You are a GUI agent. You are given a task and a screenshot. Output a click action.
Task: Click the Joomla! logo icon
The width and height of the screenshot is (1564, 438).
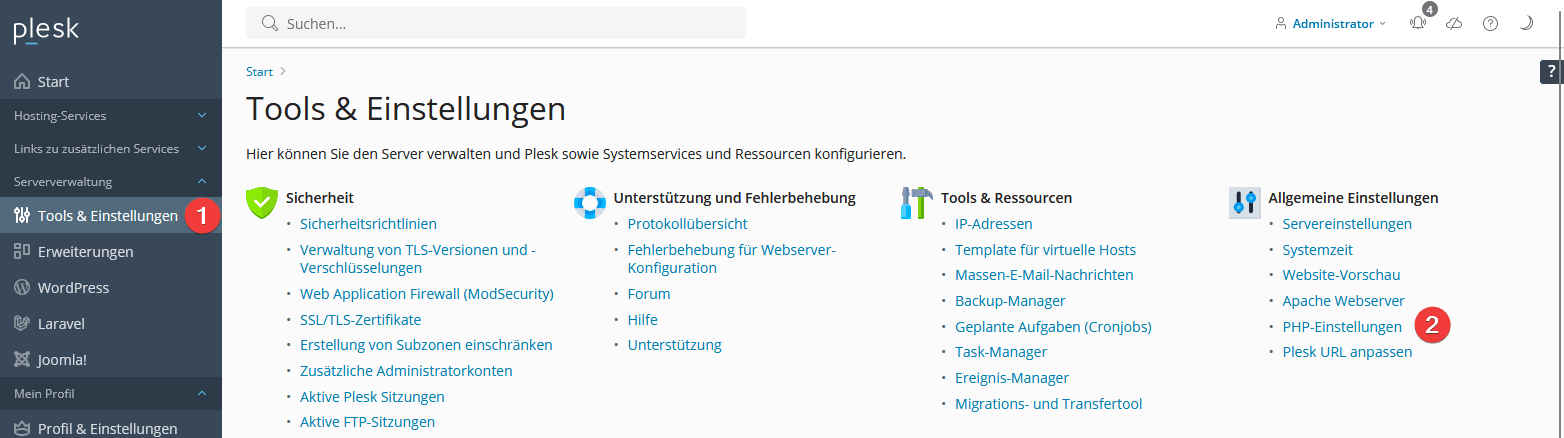coord(22,359)
